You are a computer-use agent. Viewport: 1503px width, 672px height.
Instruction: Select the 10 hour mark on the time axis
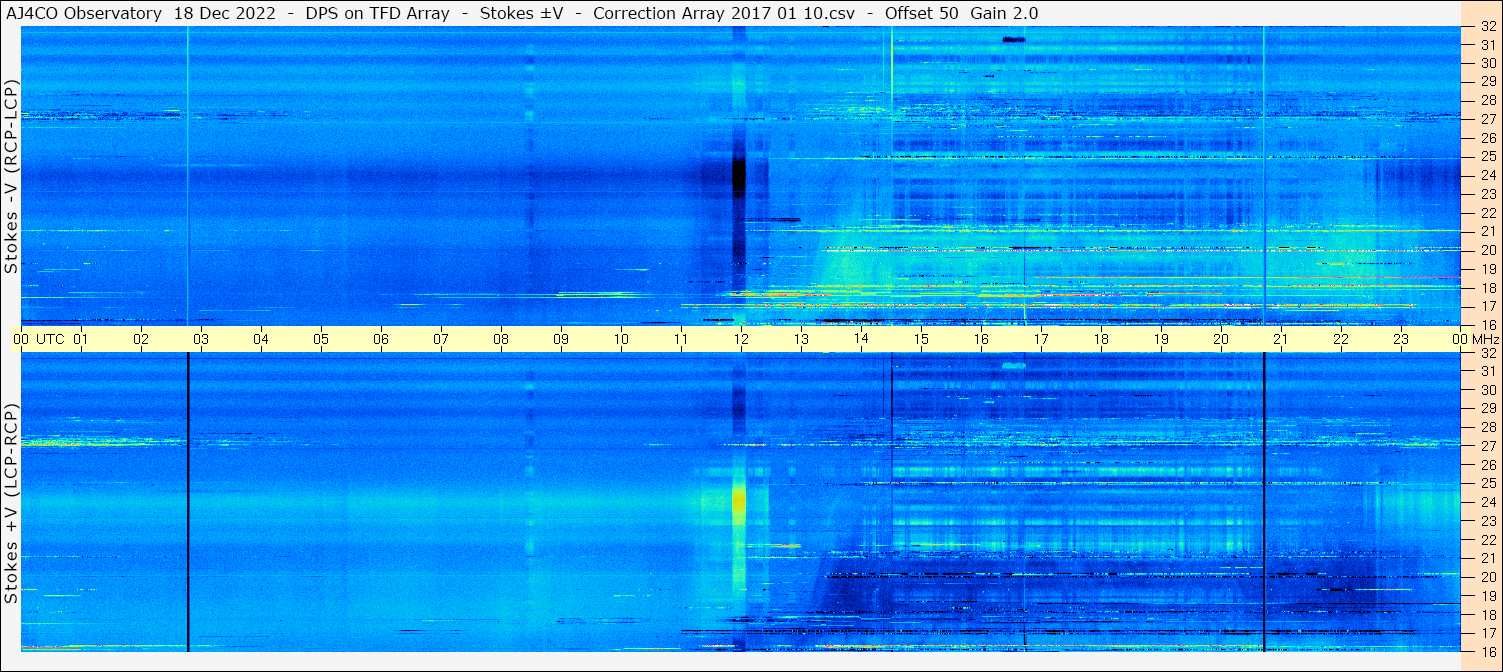(x=621, y=339)
